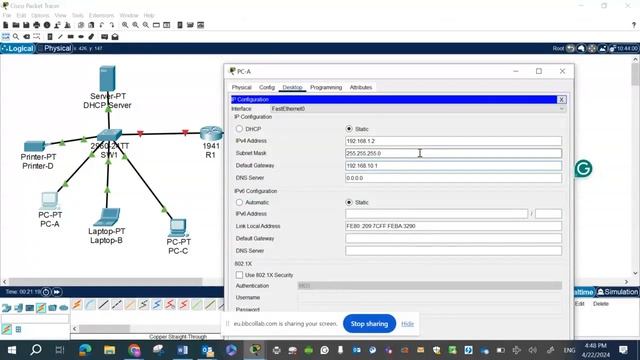Pick the blue serial DCE cable

click(157, 304)
